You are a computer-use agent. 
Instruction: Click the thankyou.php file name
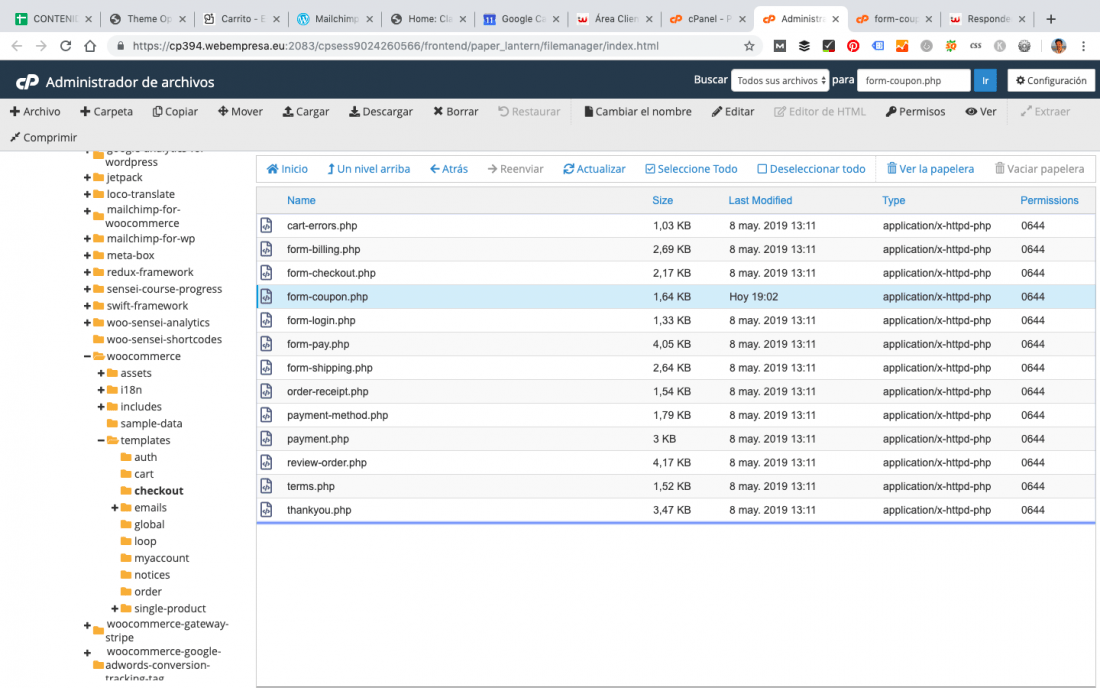coord(319,510)
